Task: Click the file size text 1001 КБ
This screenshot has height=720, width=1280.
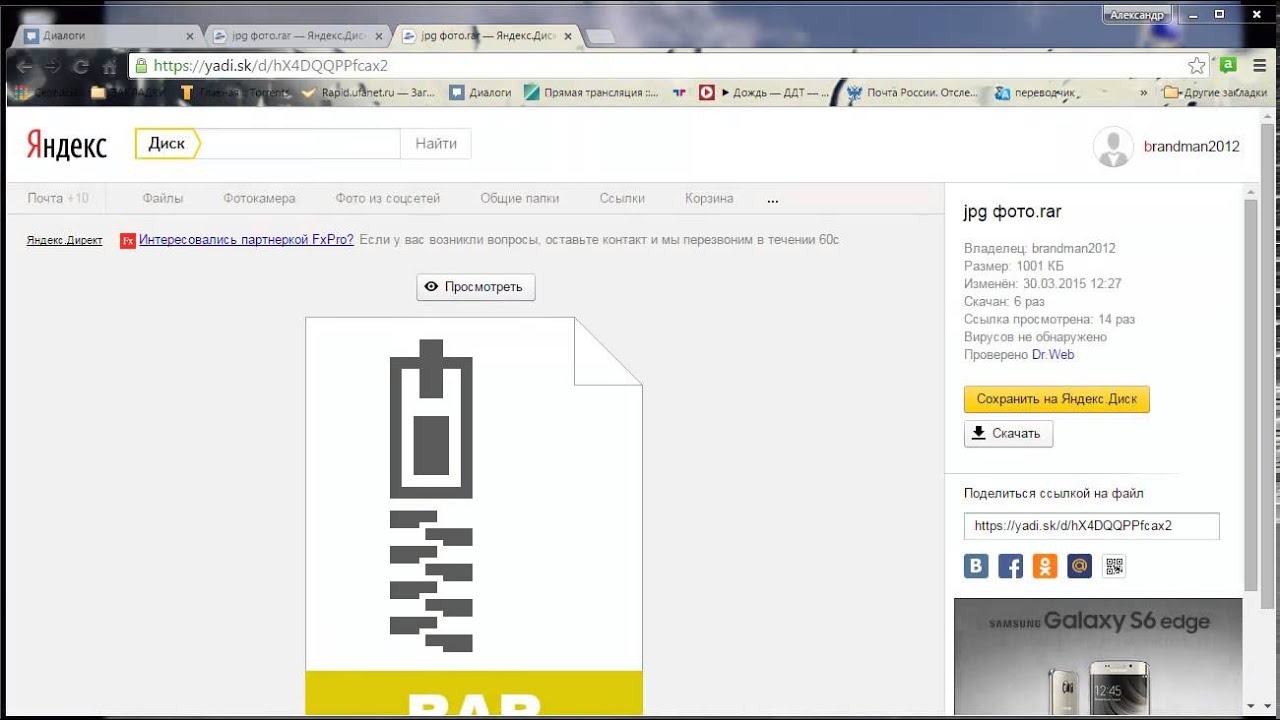Action: point(1040,266)
